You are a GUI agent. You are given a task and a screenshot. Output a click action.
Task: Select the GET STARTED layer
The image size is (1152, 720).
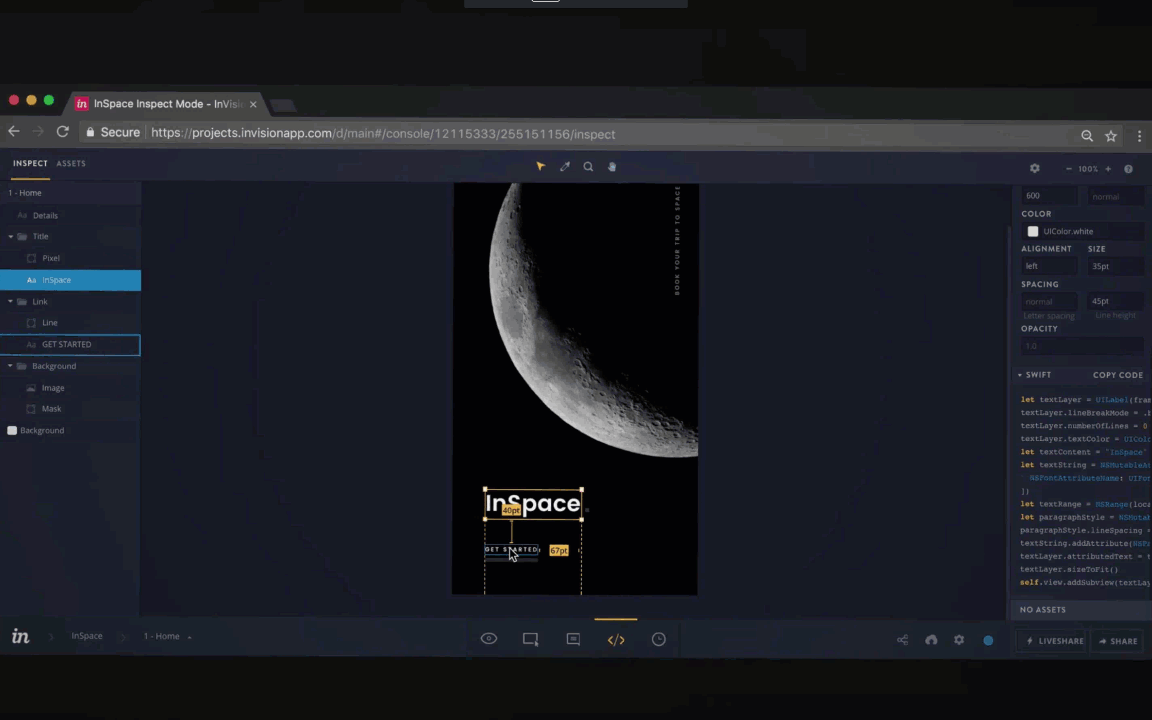tap(71, 345)
